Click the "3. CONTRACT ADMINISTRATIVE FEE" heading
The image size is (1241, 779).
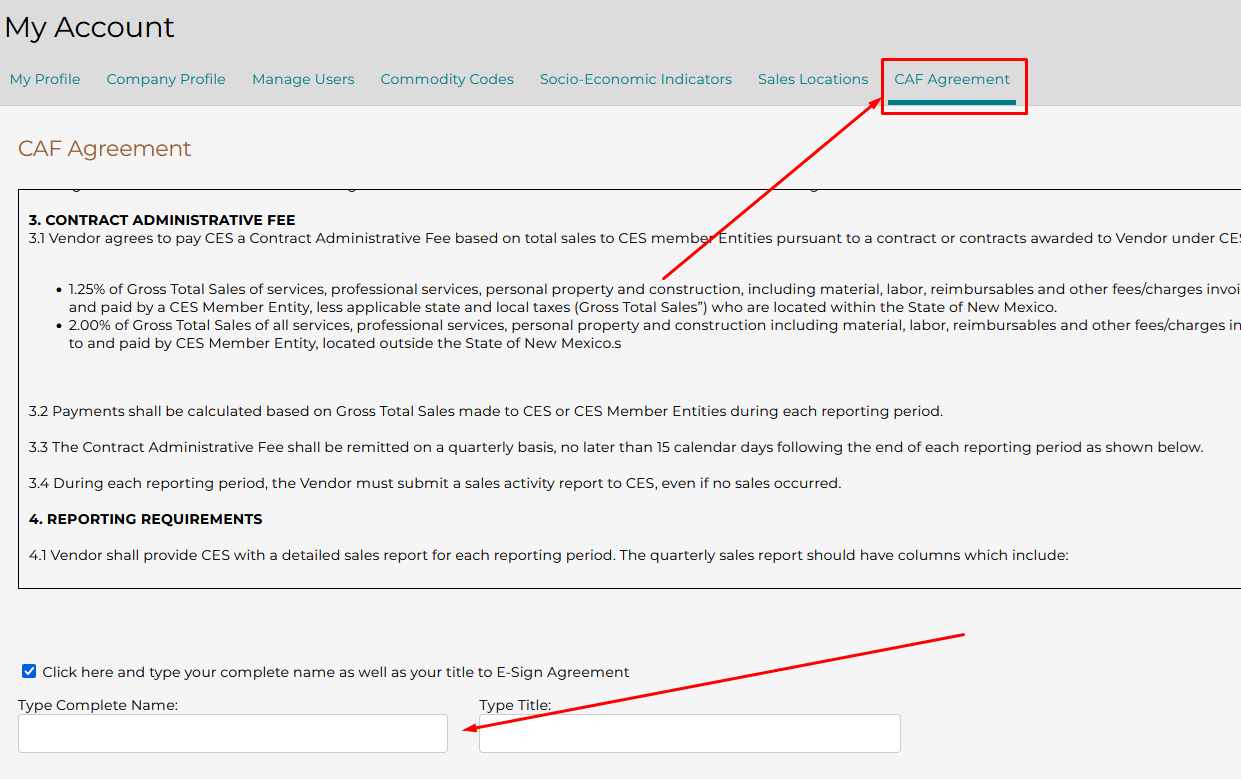pos(162,220)
